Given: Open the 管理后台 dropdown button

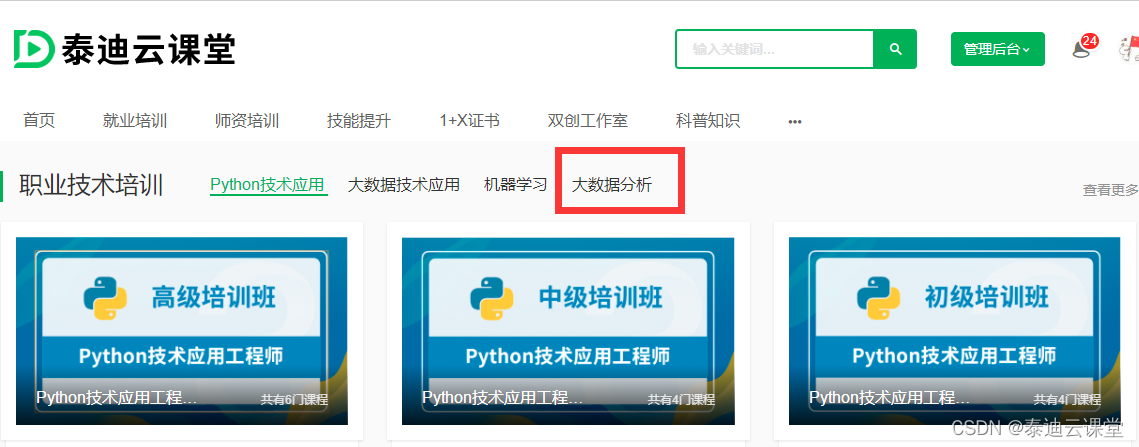Looking at the screenshot, I should [997, 49].
